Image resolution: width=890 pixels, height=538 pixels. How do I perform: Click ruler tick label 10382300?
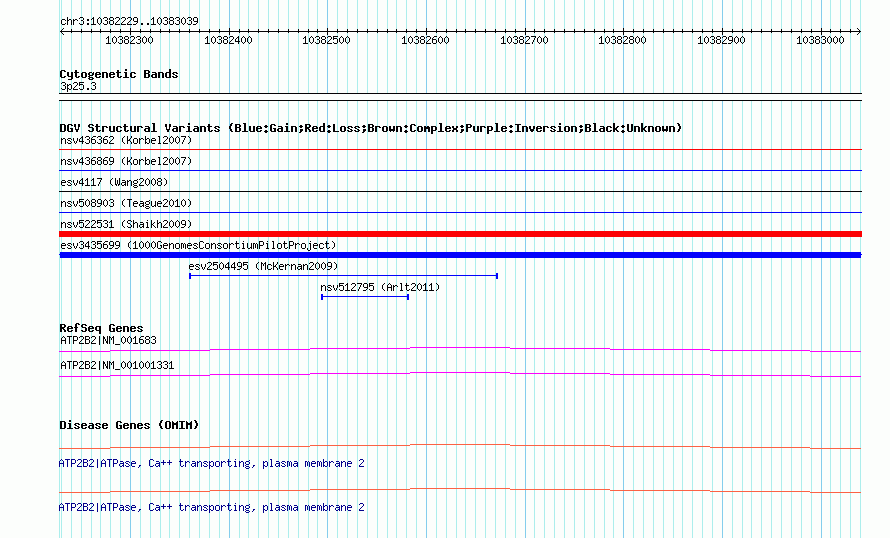click(x=129, y=40)
